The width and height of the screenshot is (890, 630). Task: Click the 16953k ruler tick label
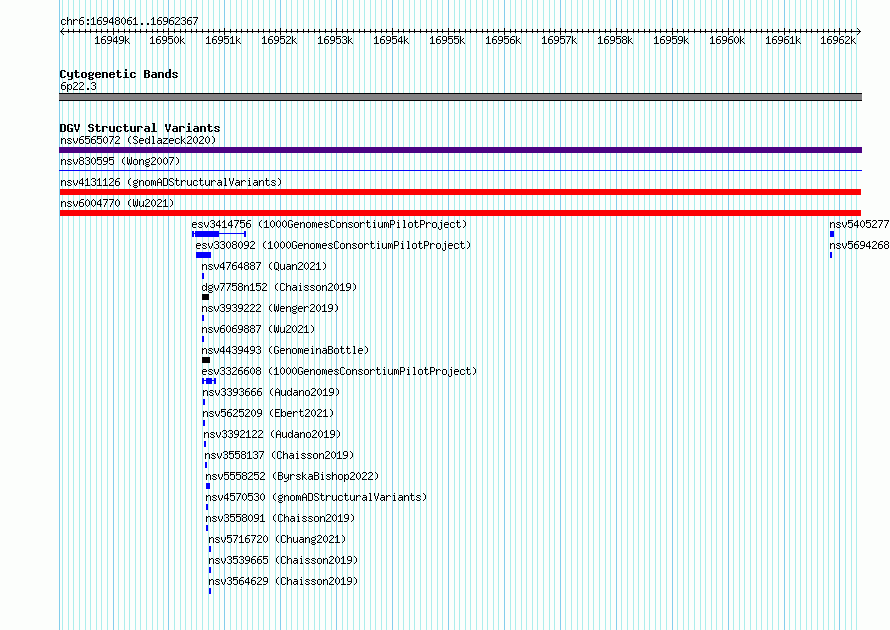pos(335,40)
